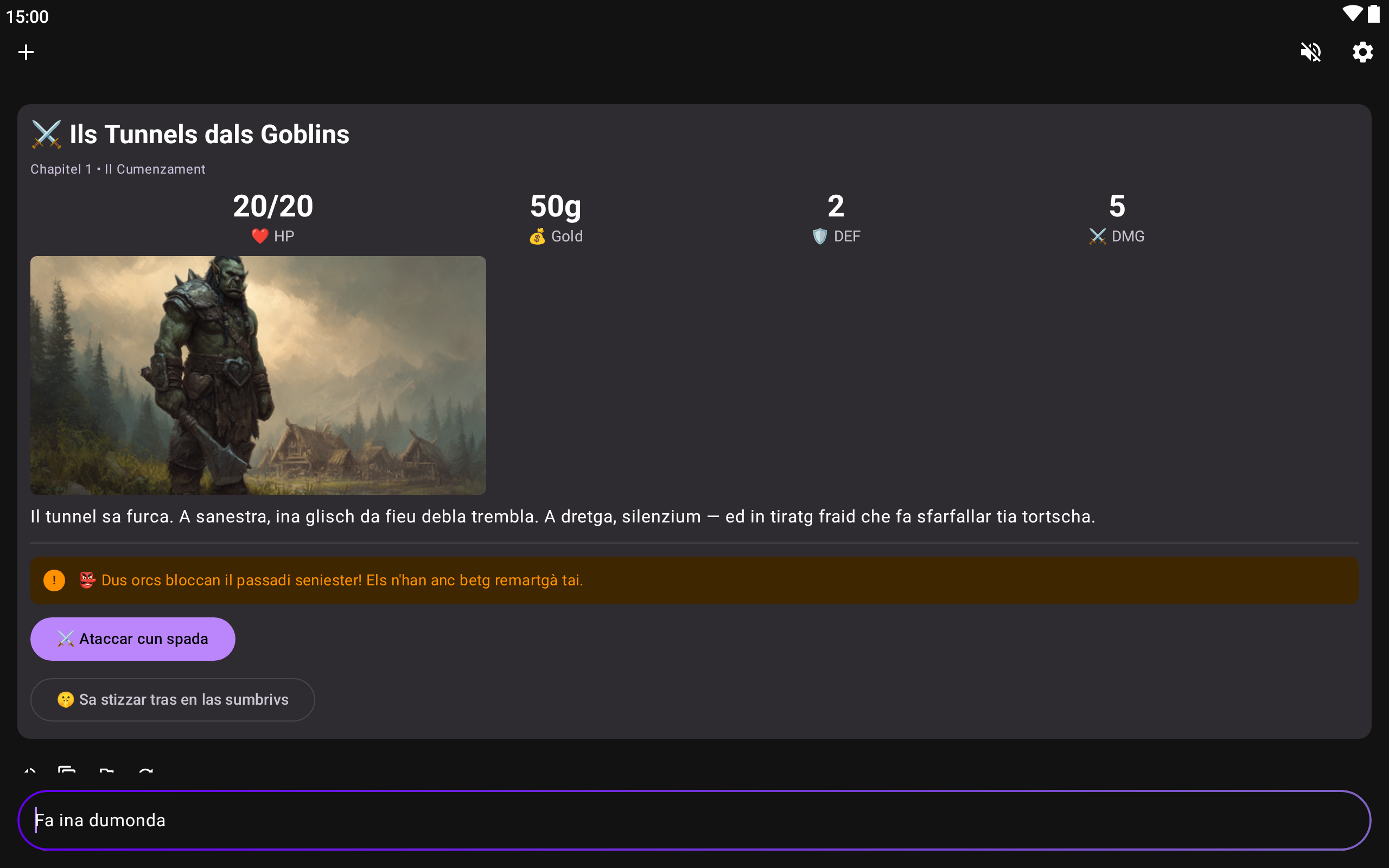Tap the crossed swords DMG icon
Viewport: 1389px width, 868px height.
point(1098,236)
